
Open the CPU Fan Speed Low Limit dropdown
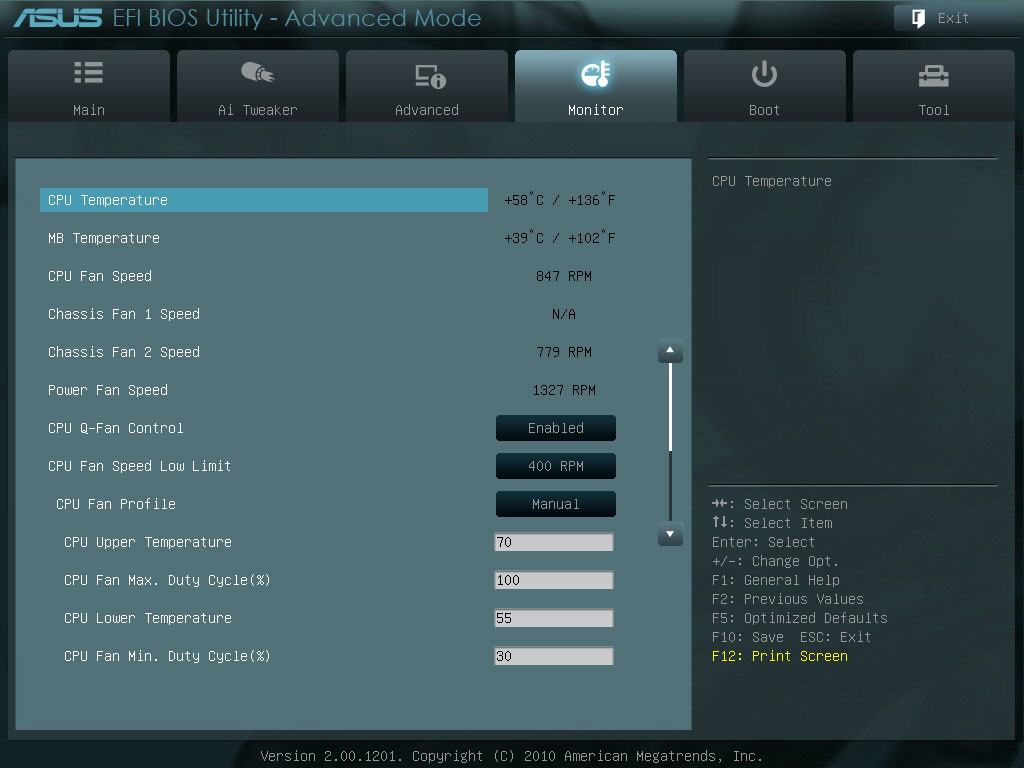[x=556, y=466]
